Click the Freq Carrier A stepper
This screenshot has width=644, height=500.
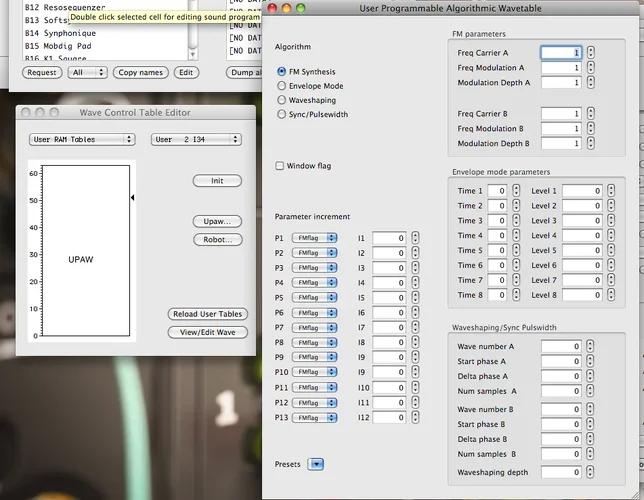coord(591,52)
